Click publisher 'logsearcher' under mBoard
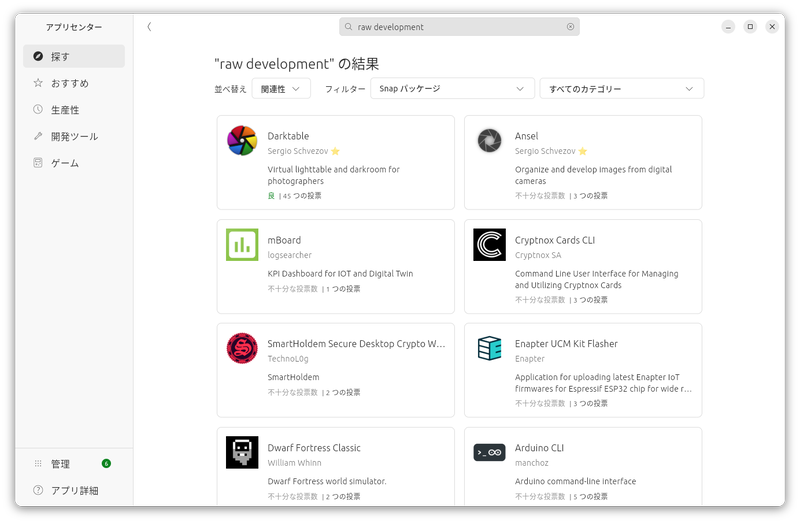800x523 pixels. tap(289, 255)
